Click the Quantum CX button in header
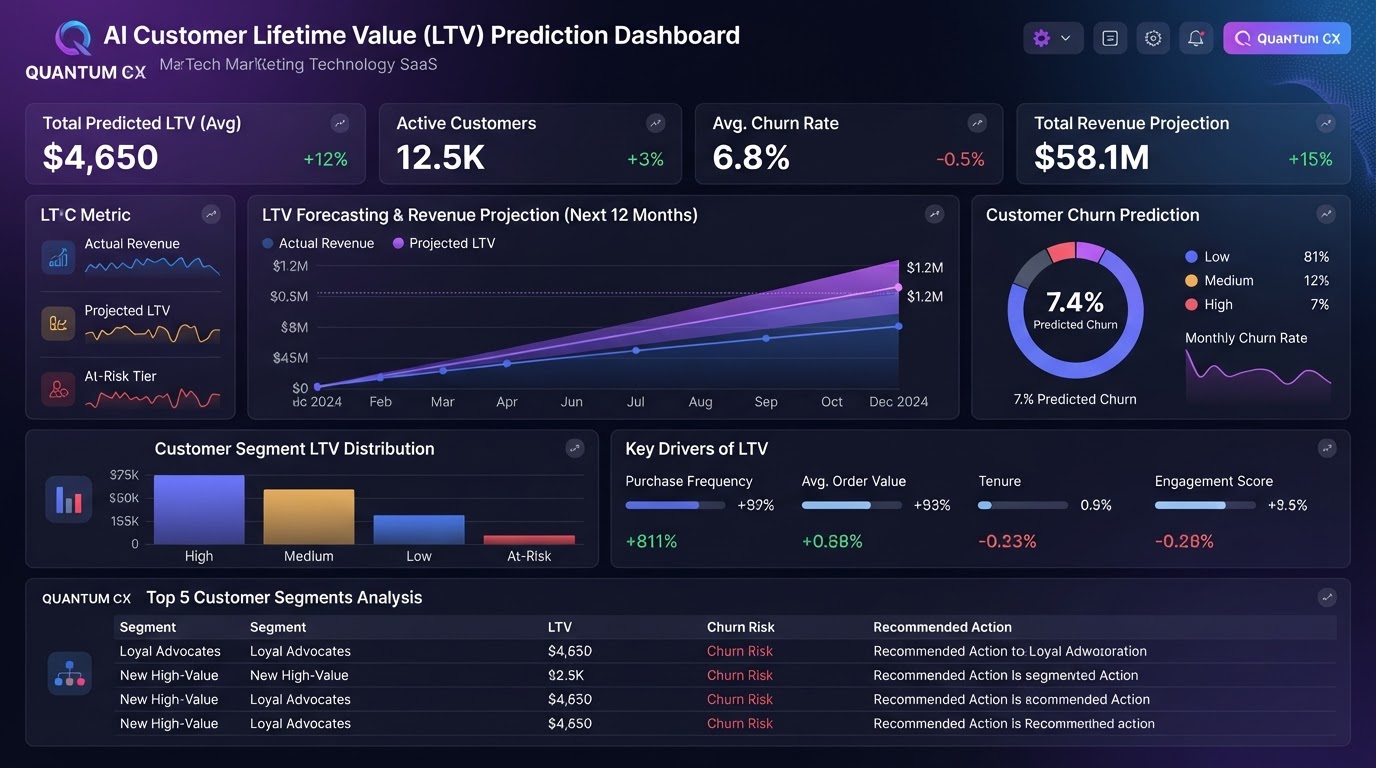The width and height of the screenshot is (1376, 768). [1287, 38]
